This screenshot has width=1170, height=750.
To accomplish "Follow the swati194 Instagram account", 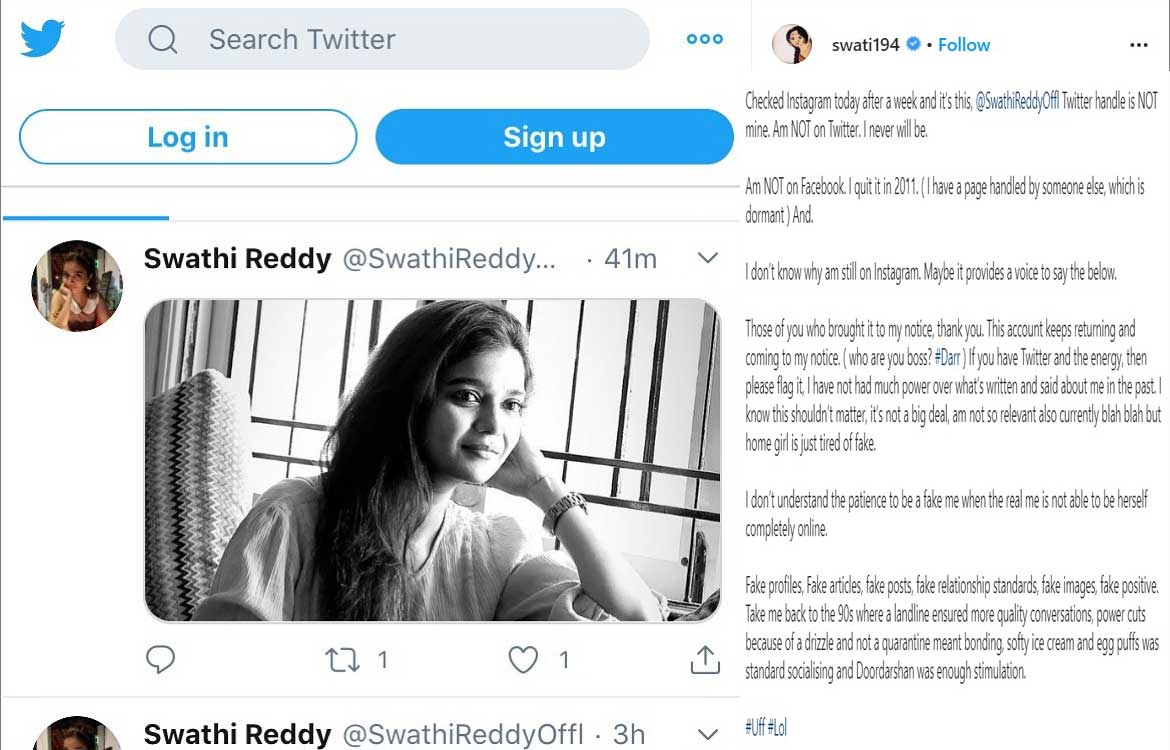I will [964, 45].
